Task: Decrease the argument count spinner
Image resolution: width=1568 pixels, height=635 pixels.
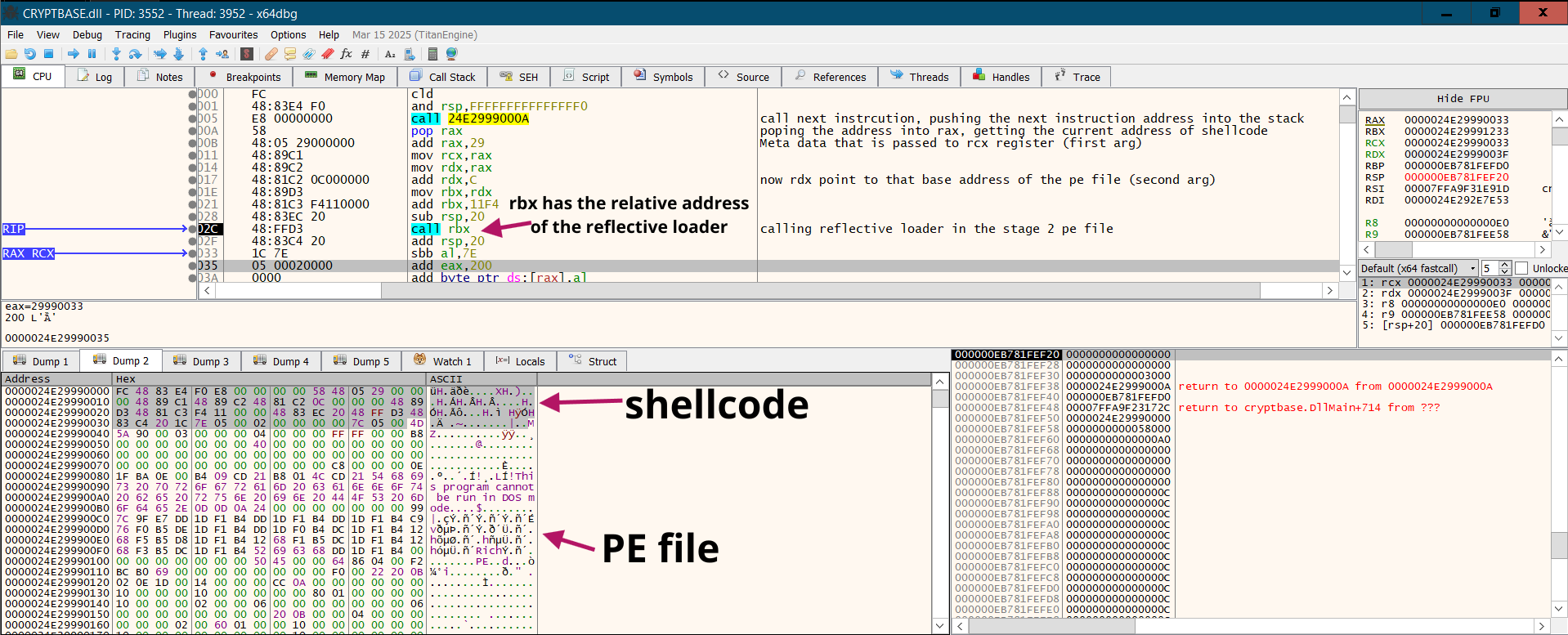Action: [x=1505, y=271]
